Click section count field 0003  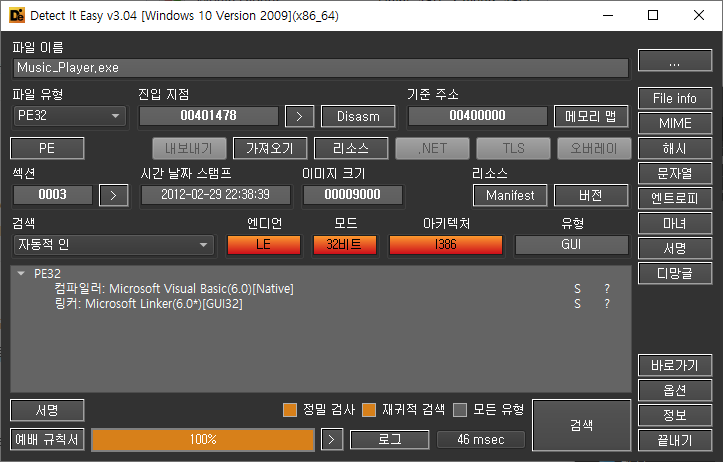[53, 195]
